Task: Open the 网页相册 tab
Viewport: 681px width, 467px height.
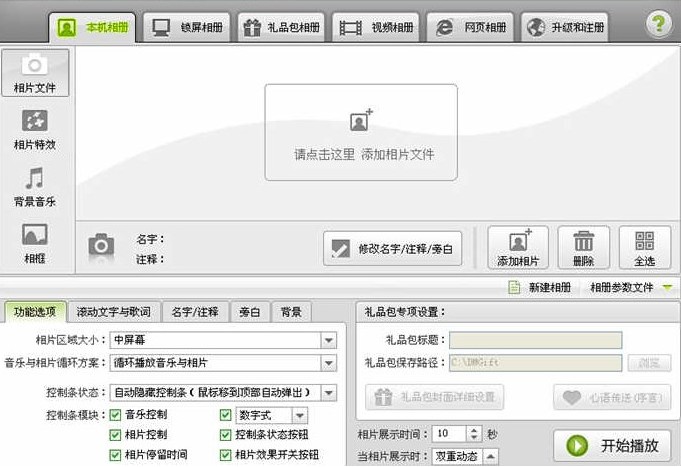Action: tap(470, 27)
